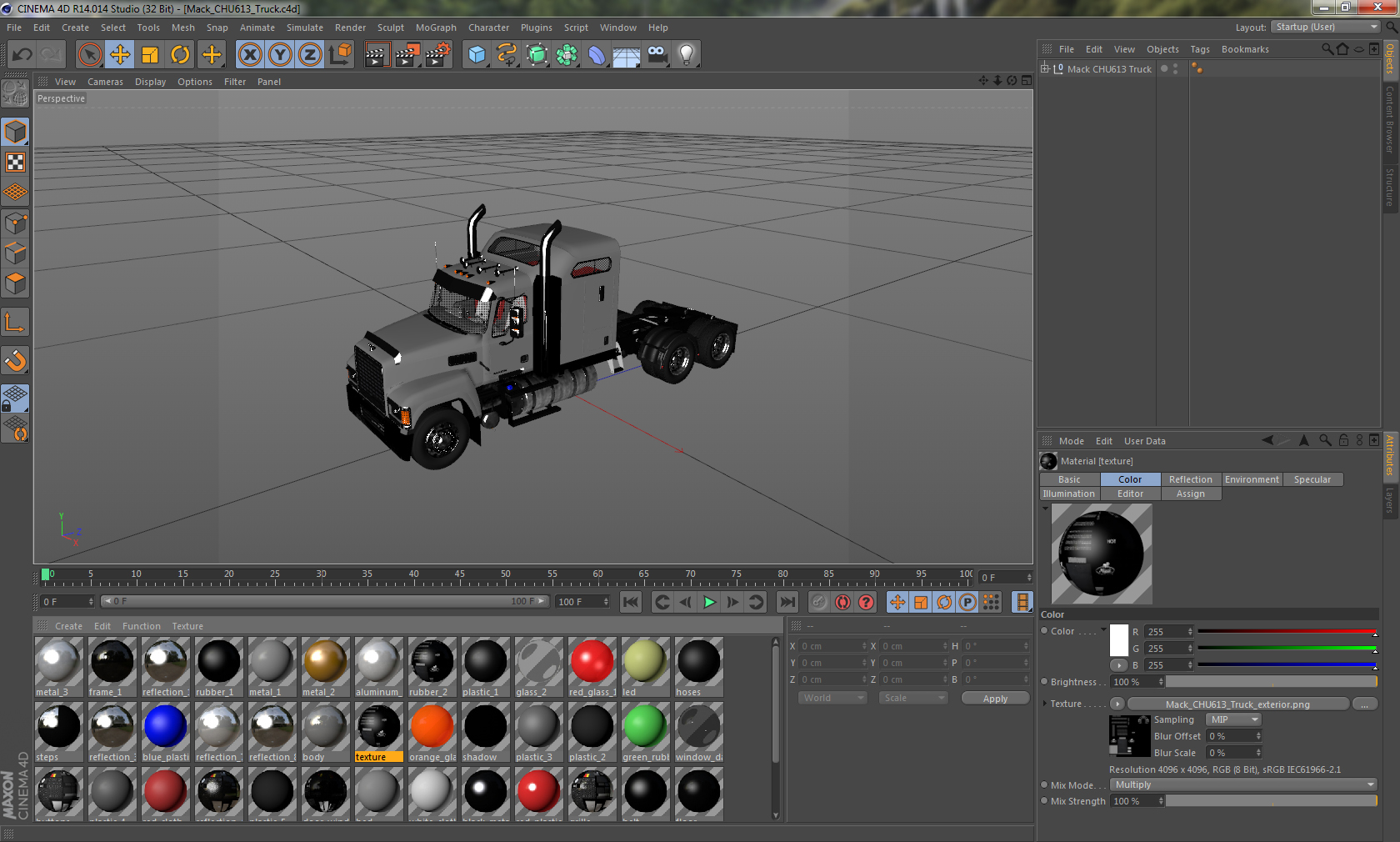1400x842 pixels.
Task: Open the Scale size mode dropdown
Action: (x=913, y=698)
